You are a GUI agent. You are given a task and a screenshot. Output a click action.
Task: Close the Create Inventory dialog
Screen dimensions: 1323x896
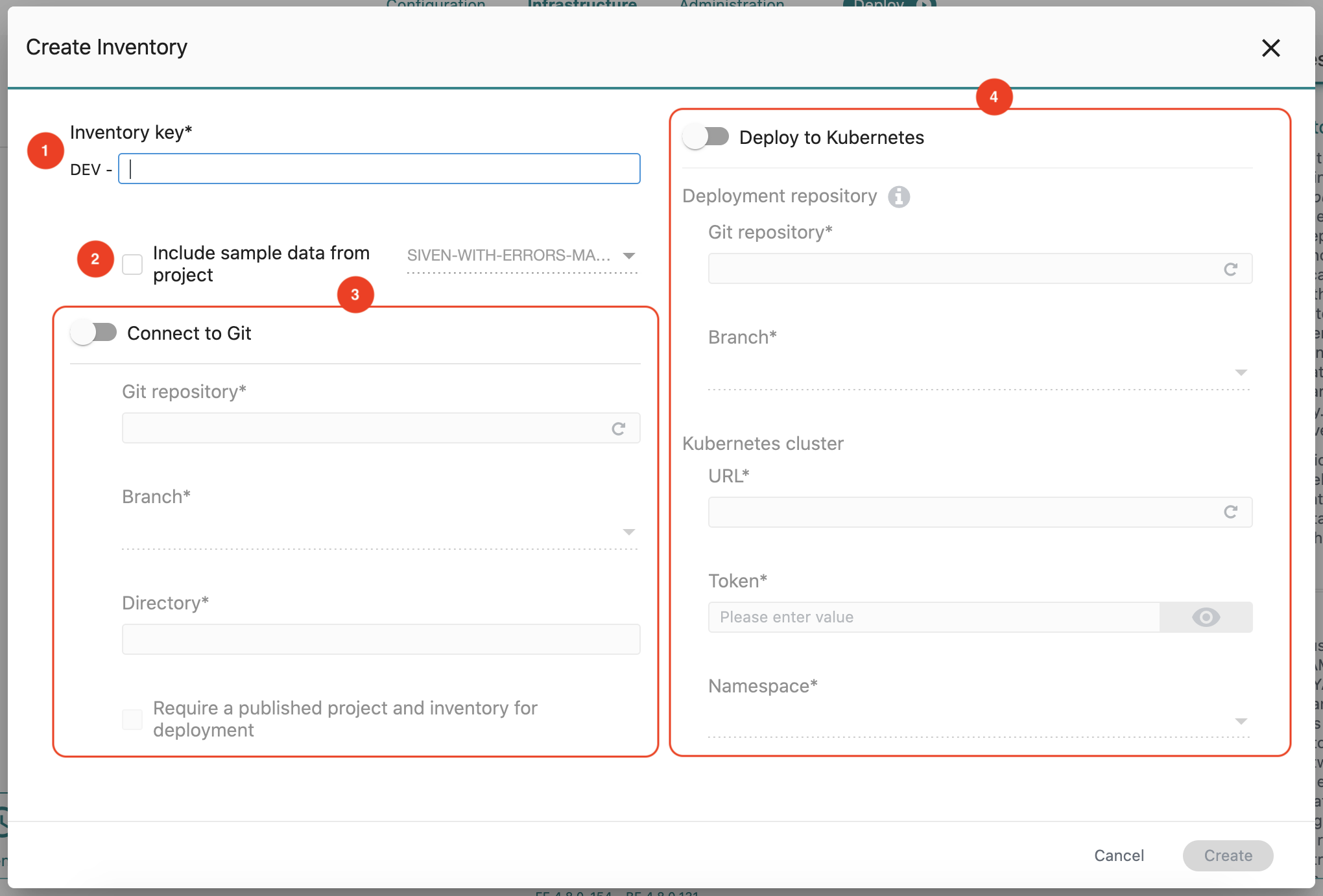1270,47
